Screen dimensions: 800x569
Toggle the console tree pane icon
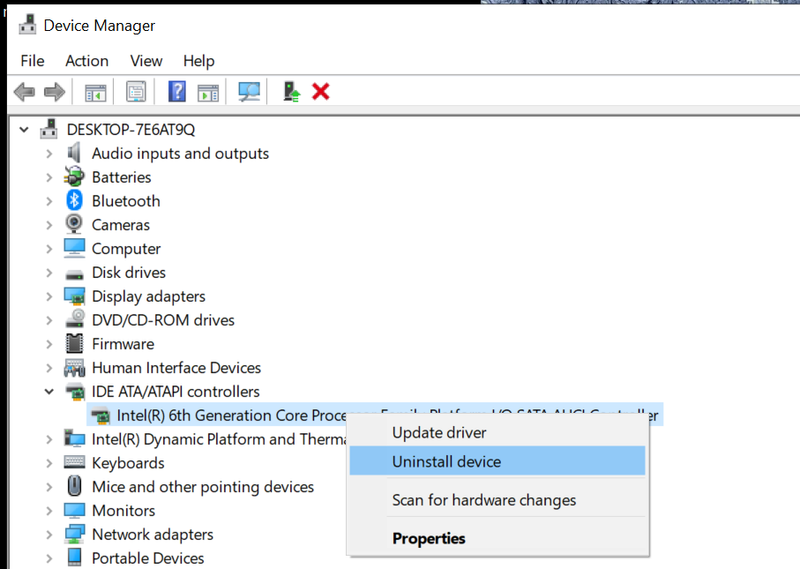[95, 92]
